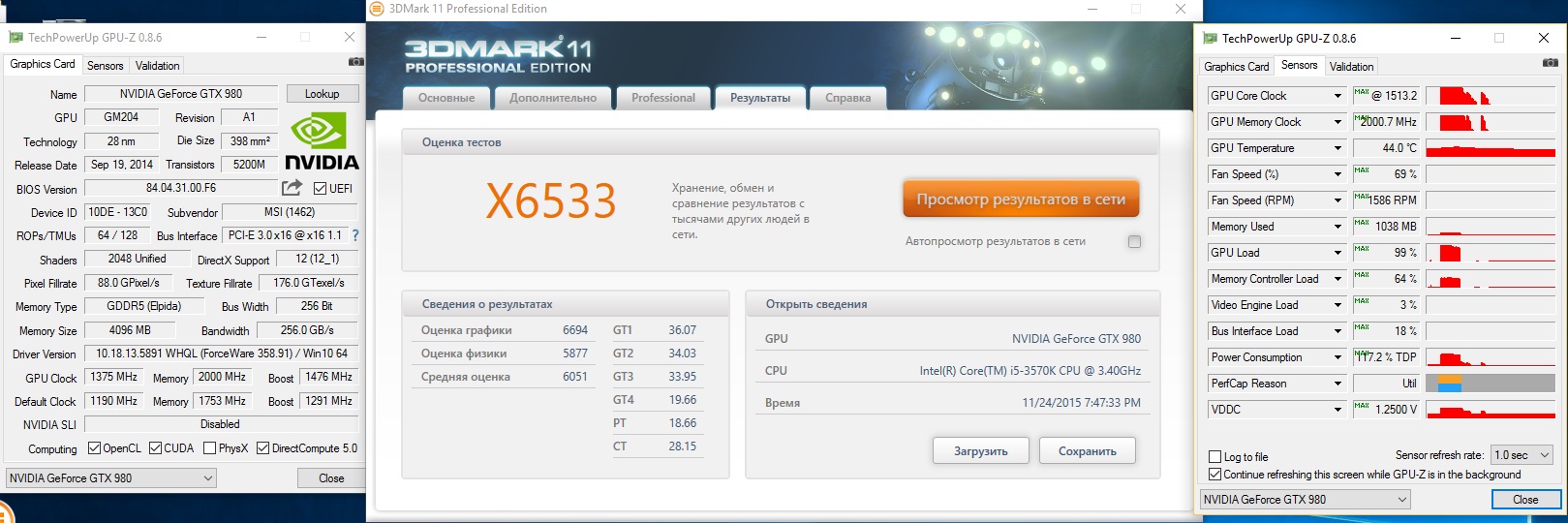Expand Fan Speed (%) sensor dropdown
1568x523 pixels.
(x=1337, y=174)
